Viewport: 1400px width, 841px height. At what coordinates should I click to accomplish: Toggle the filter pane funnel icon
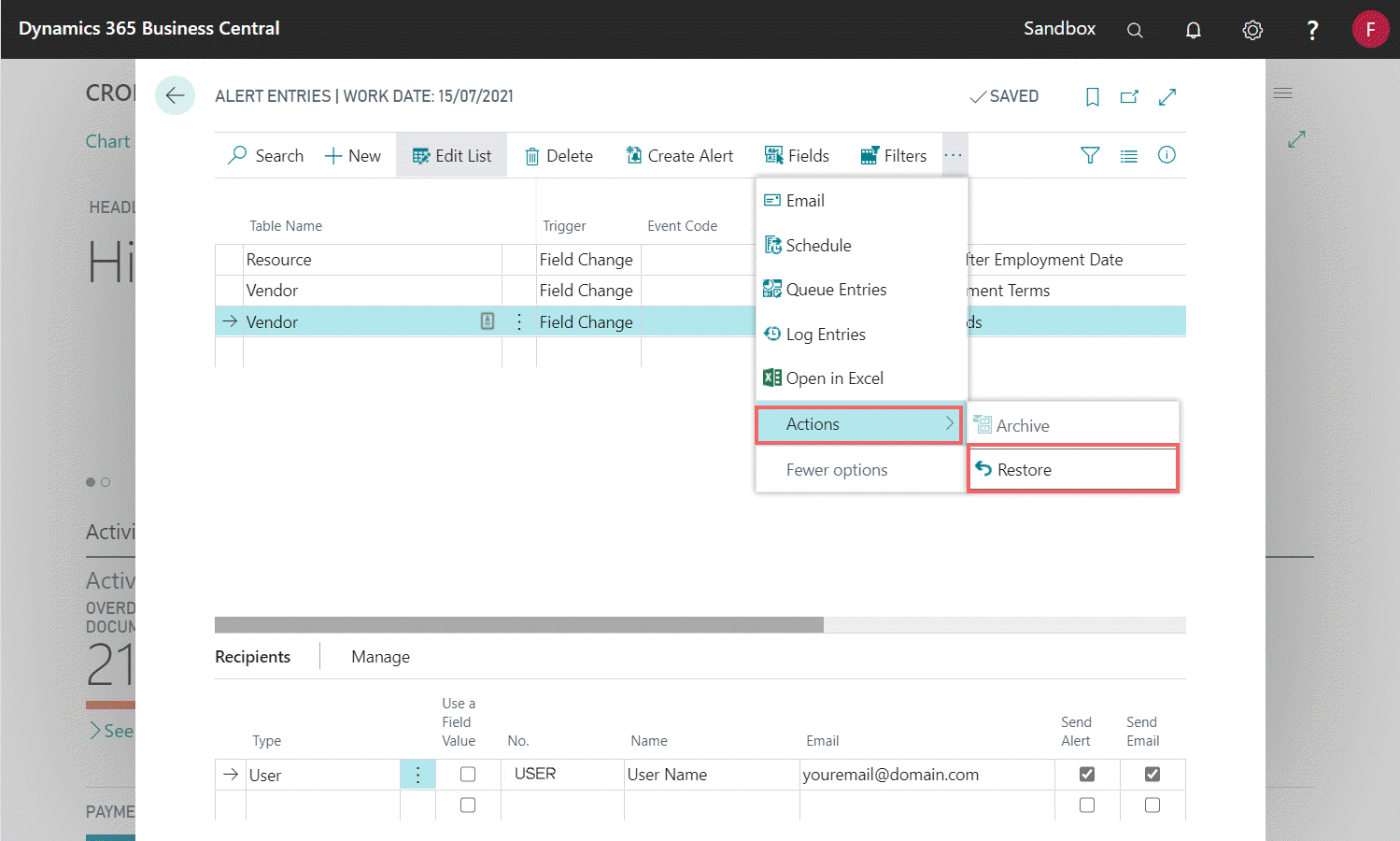pos(1090,155)
